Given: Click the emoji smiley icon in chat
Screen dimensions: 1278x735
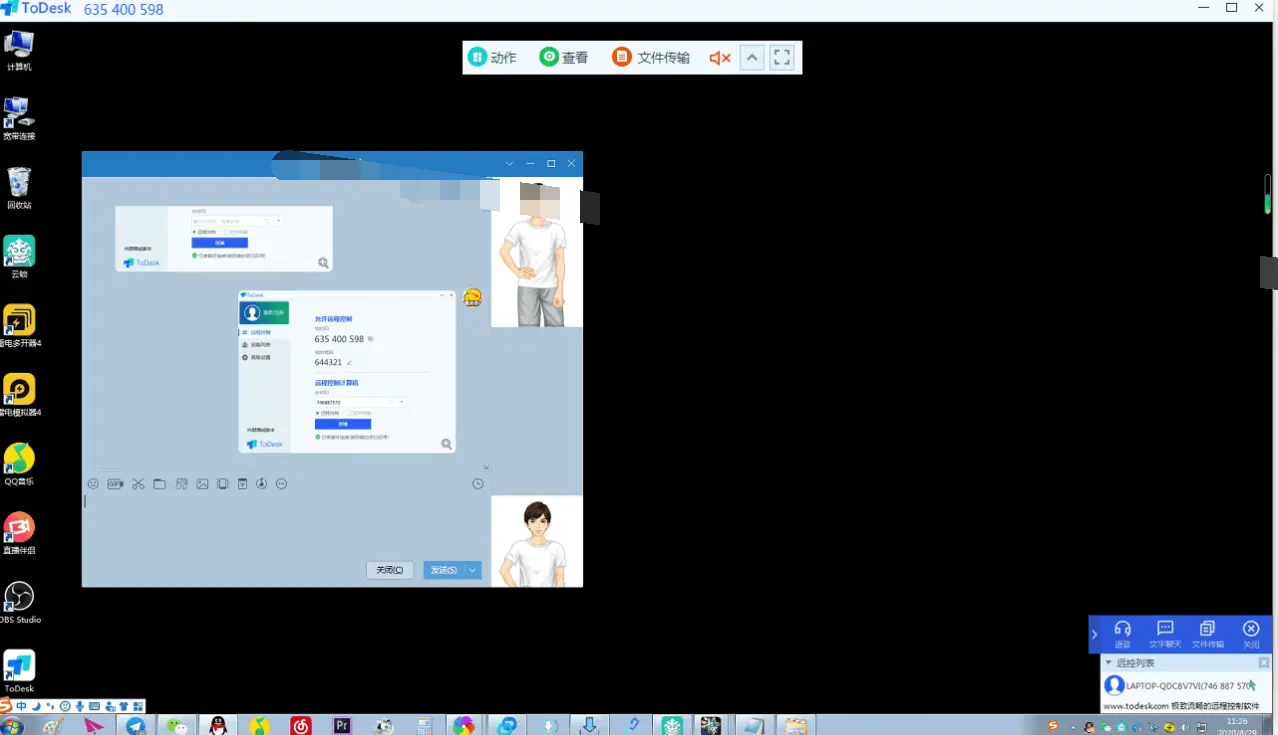Looking at the screenshot, I should [93, 484].
